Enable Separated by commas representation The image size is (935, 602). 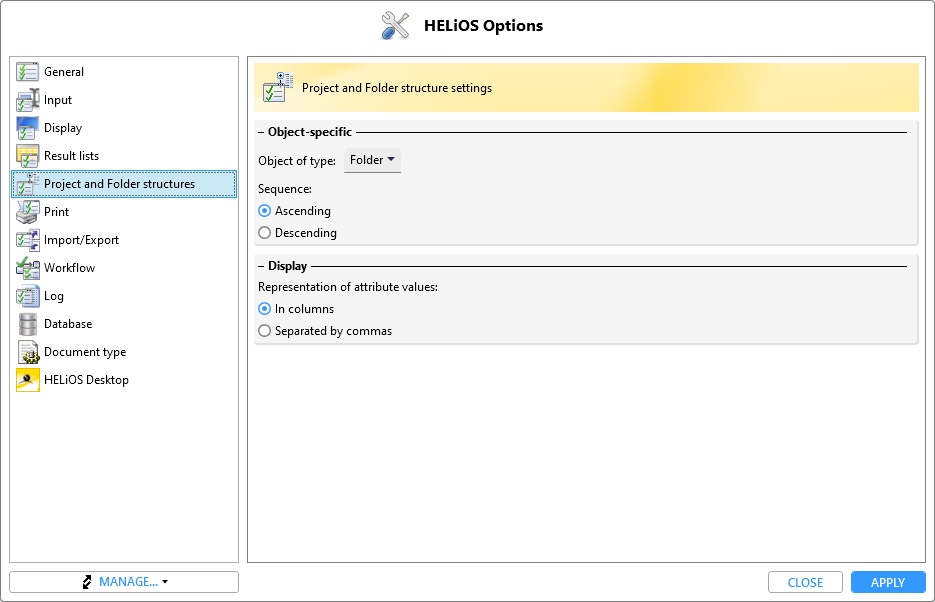(265, 331)
